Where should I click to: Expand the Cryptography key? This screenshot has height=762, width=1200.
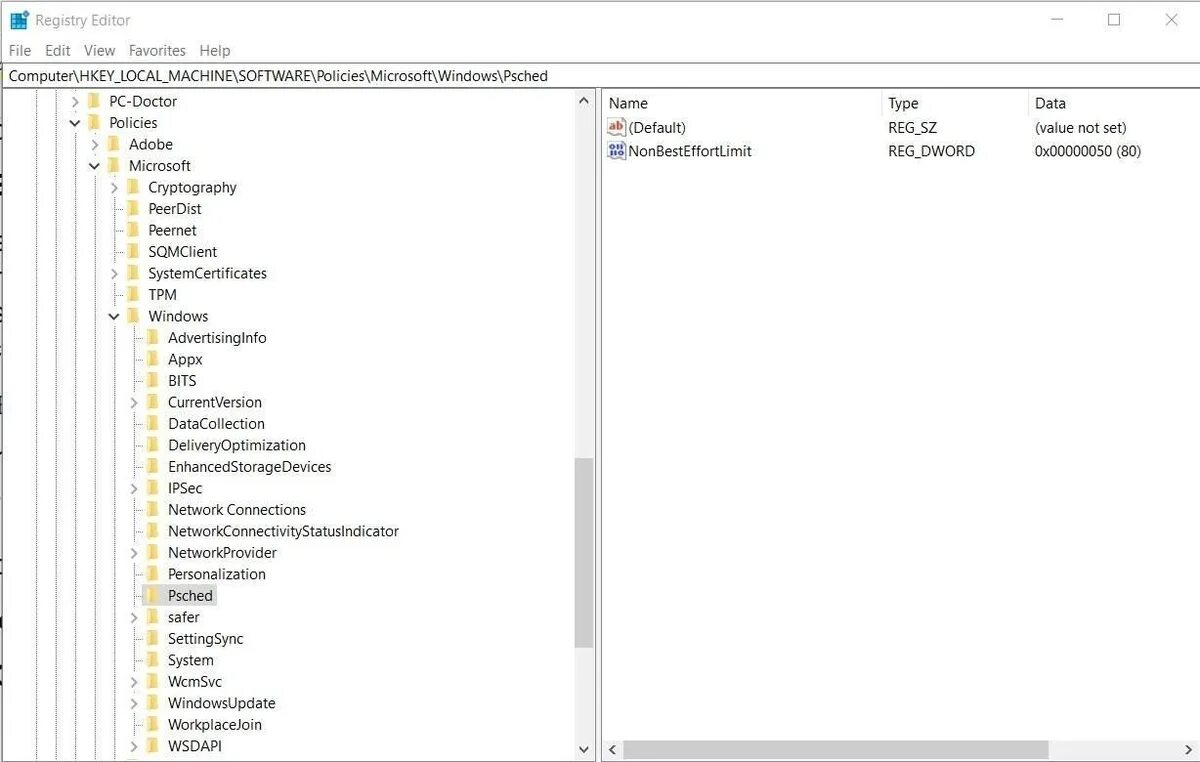[115, 188]
